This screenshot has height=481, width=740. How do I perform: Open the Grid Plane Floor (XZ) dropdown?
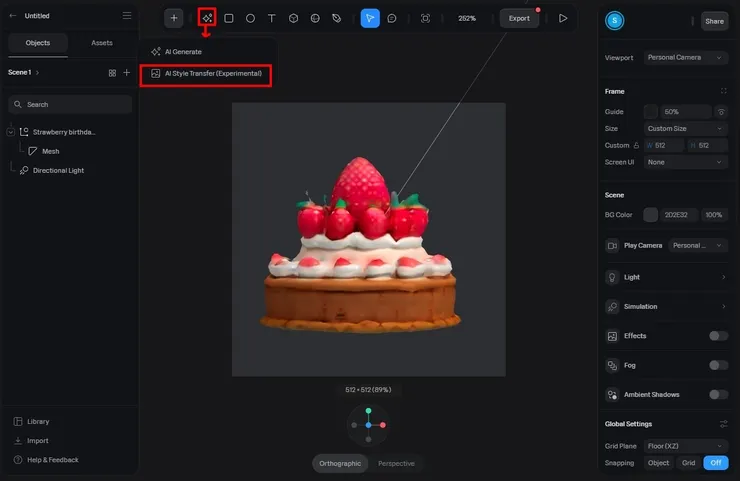686,446
